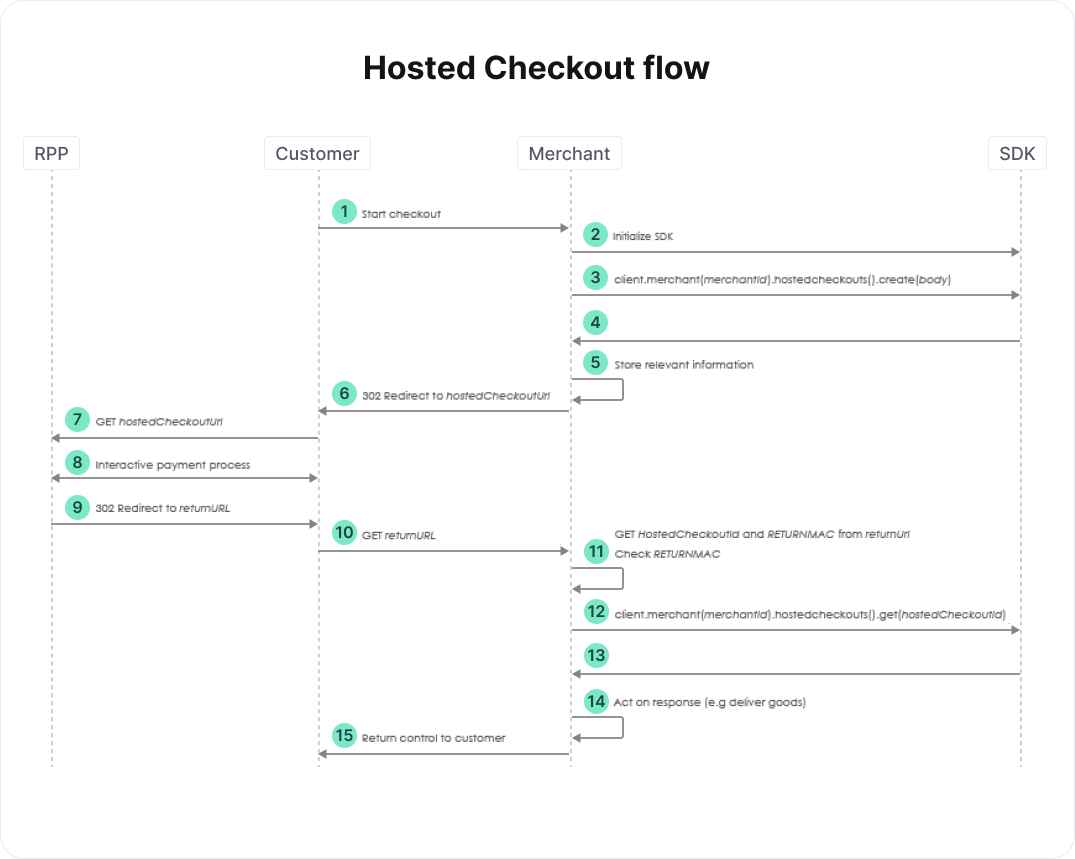This screenshot has width=1075, height=859.
Task: Select the Customer participant box
Action: [317, 153]
